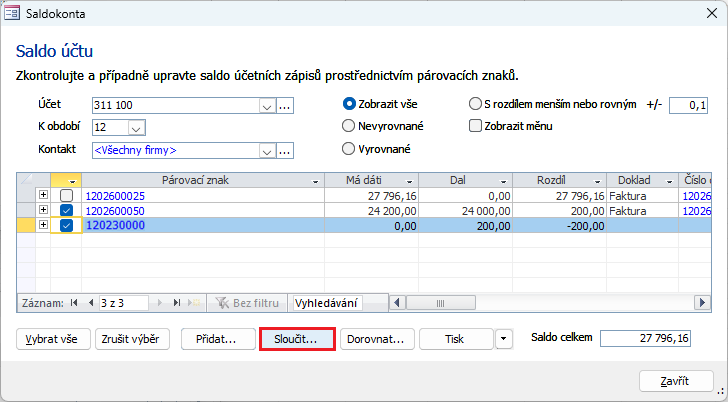Screen dimensions: 728x402
Task: Open Párovací znak column filter arrow
Action: point(316,181)
